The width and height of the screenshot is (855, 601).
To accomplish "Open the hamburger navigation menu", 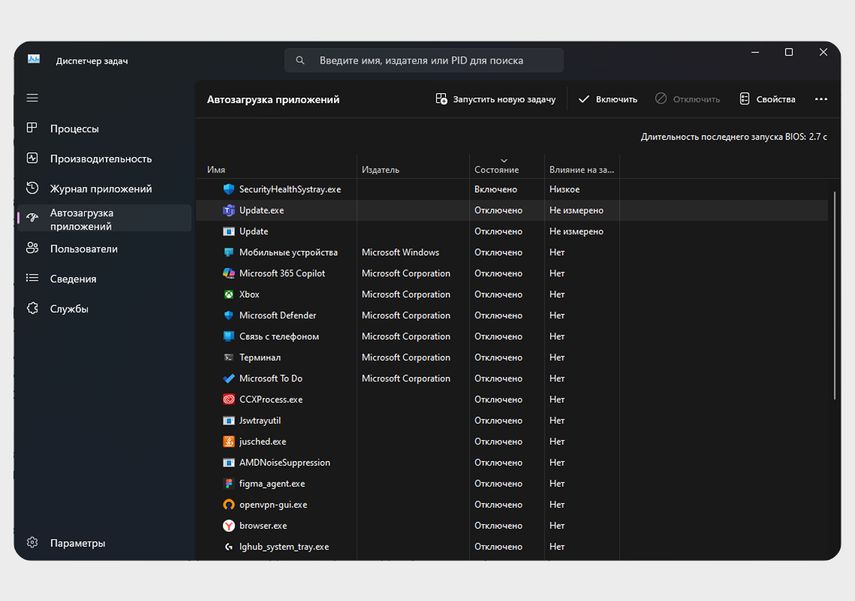I will point(32,98).
